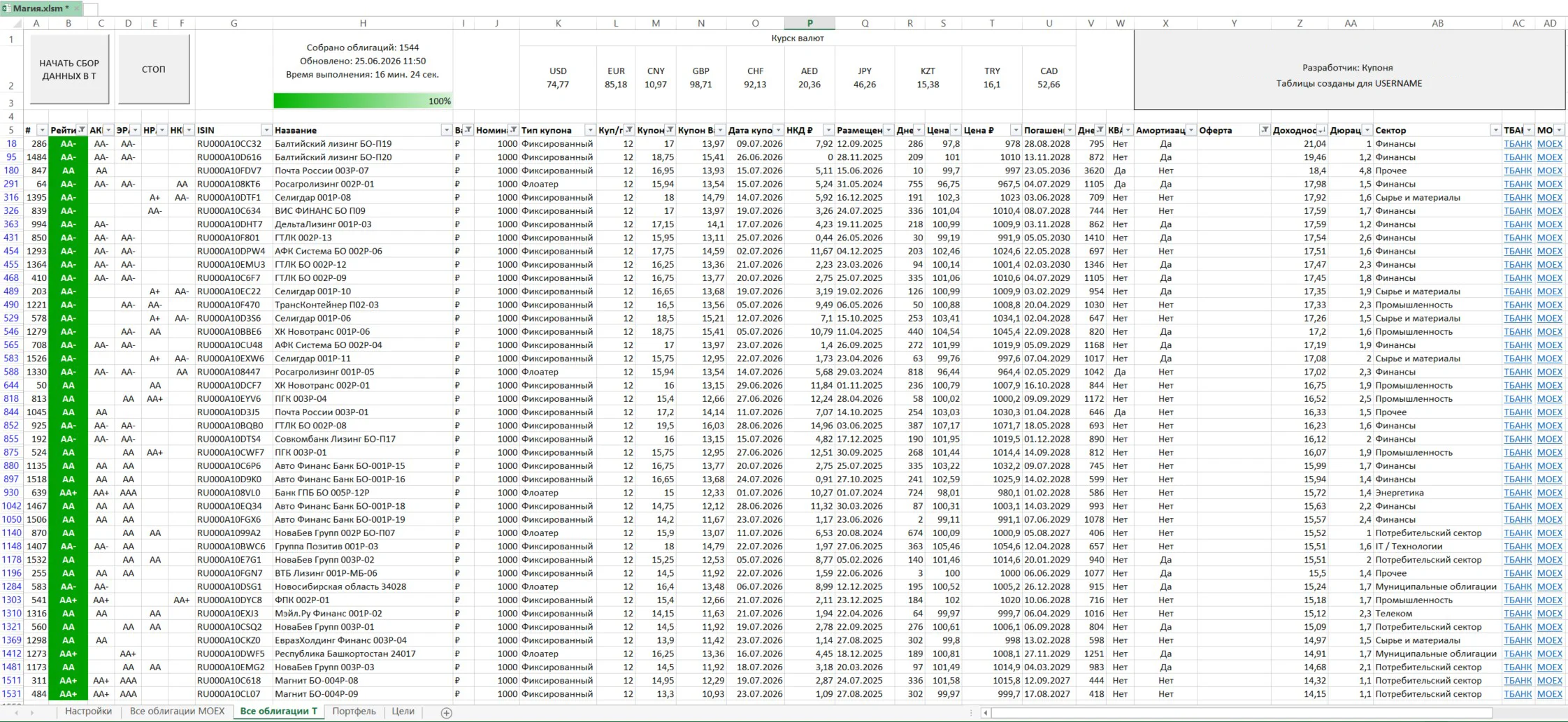Open the active filter icon on Номинал column
This screenshot has width=1568, height=722.
pyautogui.click(x=514, y=130)
